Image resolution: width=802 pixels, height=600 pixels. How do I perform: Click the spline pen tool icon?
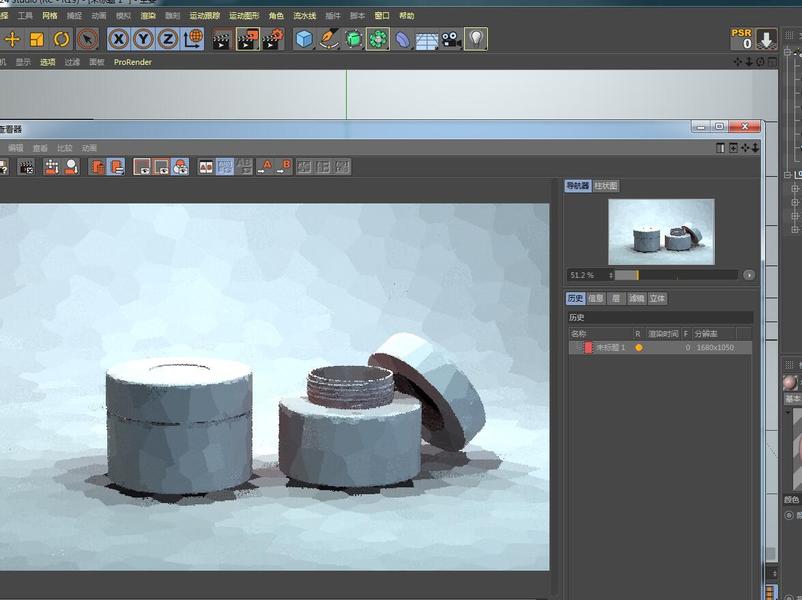pos(329,39)
